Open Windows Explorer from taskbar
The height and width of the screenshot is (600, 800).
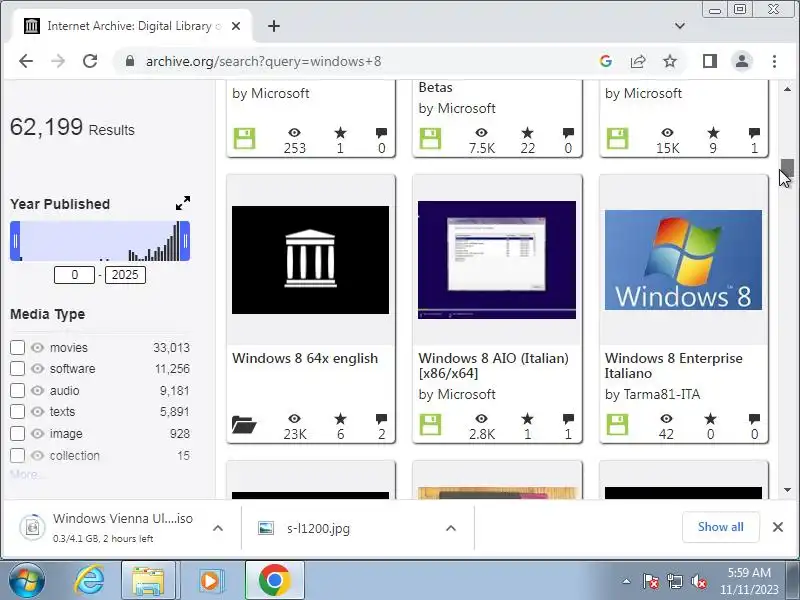click(x=148, y=581)
